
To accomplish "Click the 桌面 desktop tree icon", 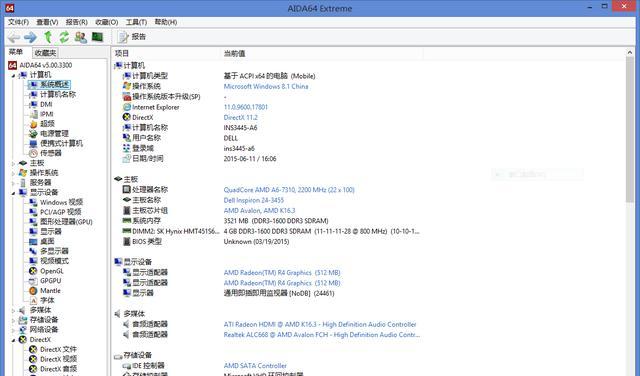I will (33, 241).
